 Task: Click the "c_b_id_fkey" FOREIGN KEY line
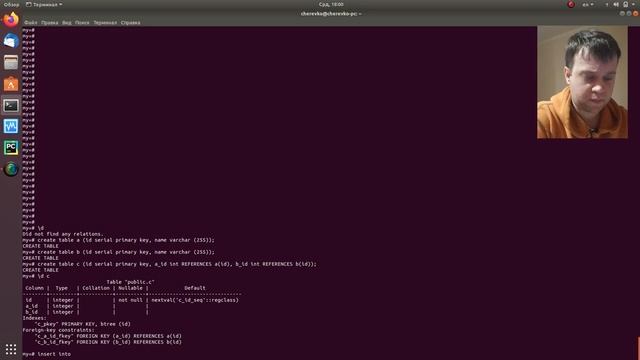[x=108, y=342]
